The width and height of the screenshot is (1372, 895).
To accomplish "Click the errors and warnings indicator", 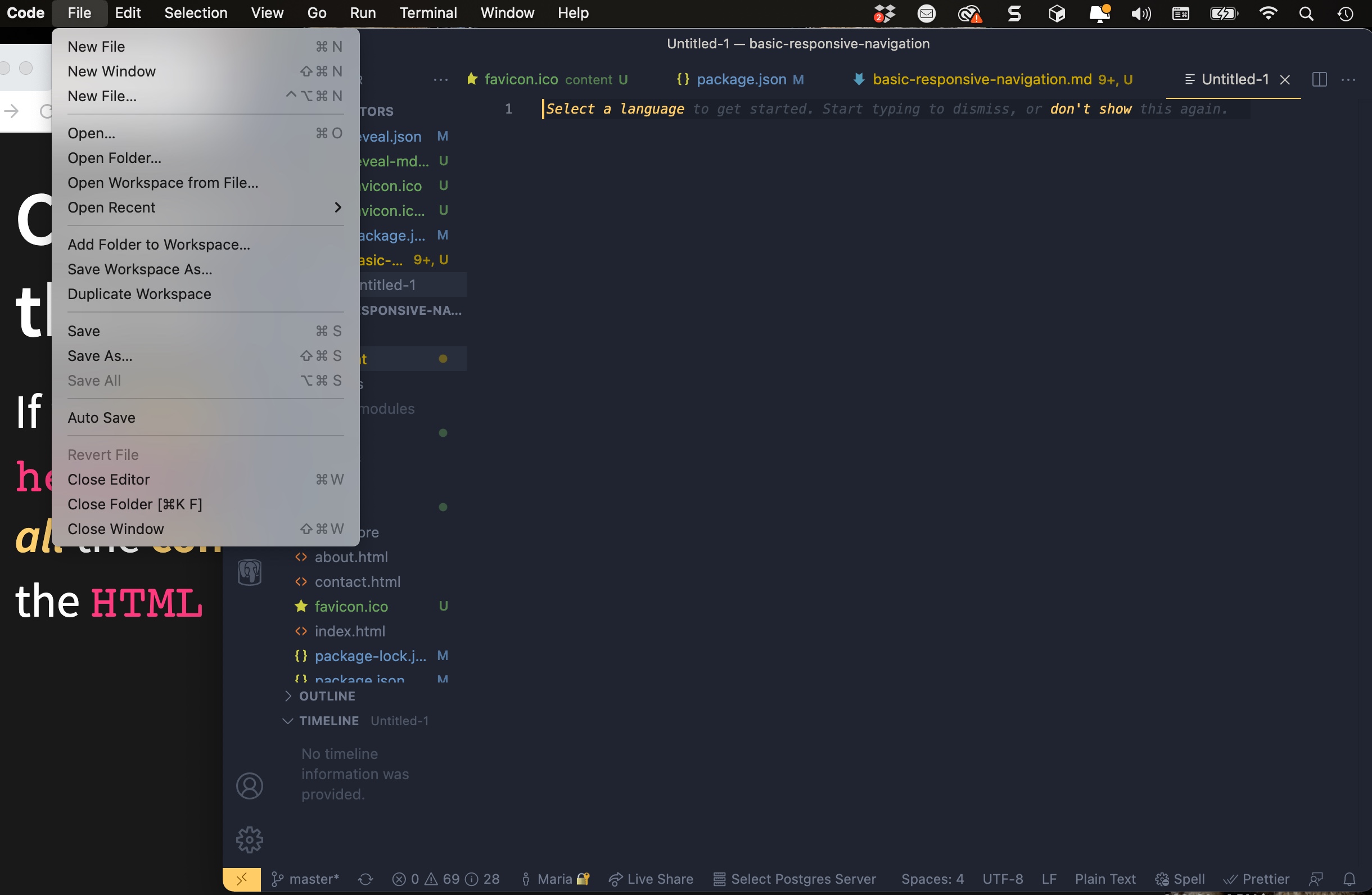I will pyautogui.click(x=445, y=879).
